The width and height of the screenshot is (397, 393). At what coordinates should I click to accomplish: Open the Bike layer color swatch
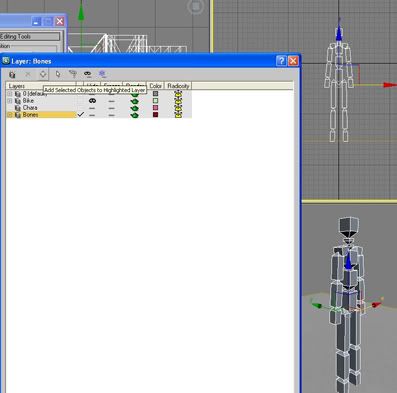tap(155, 101)
